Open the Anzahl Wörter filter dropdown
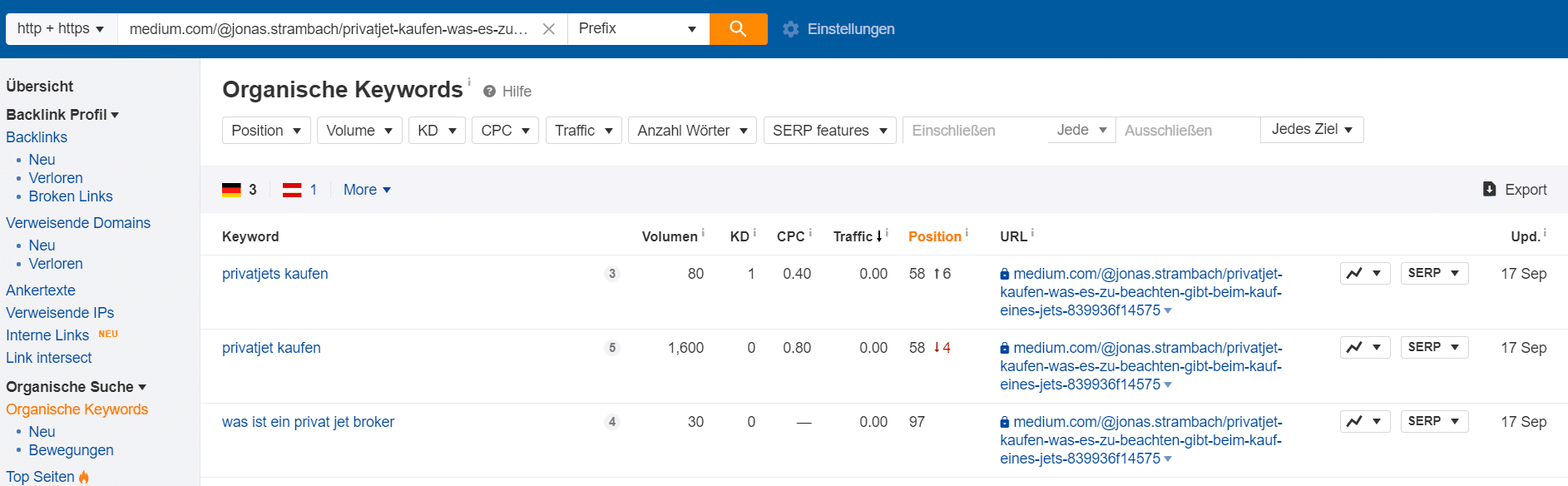Viewport: 1568px width, 486px height. [x=692, y=131]
